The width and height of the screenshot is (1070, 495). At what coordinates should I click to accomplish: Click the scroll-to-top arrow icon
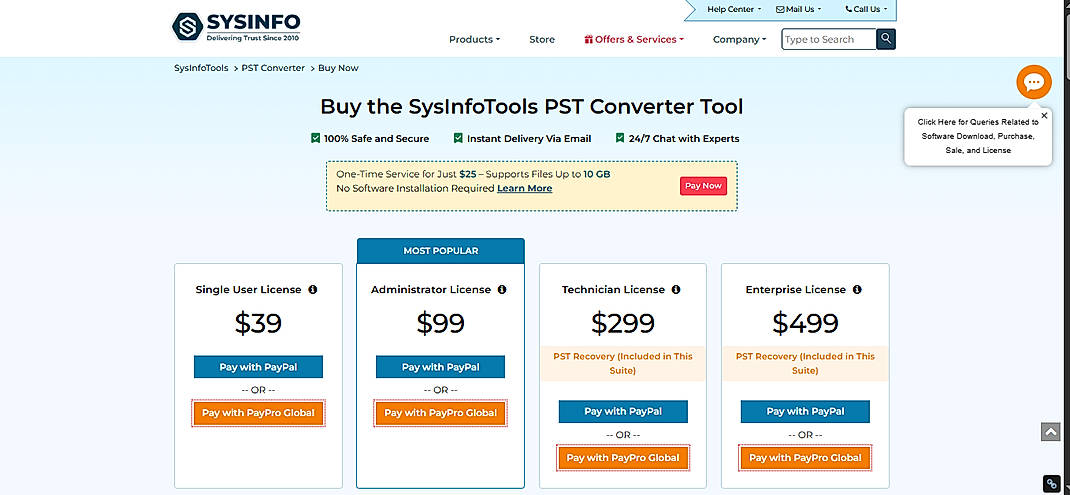pos(1050,432)
